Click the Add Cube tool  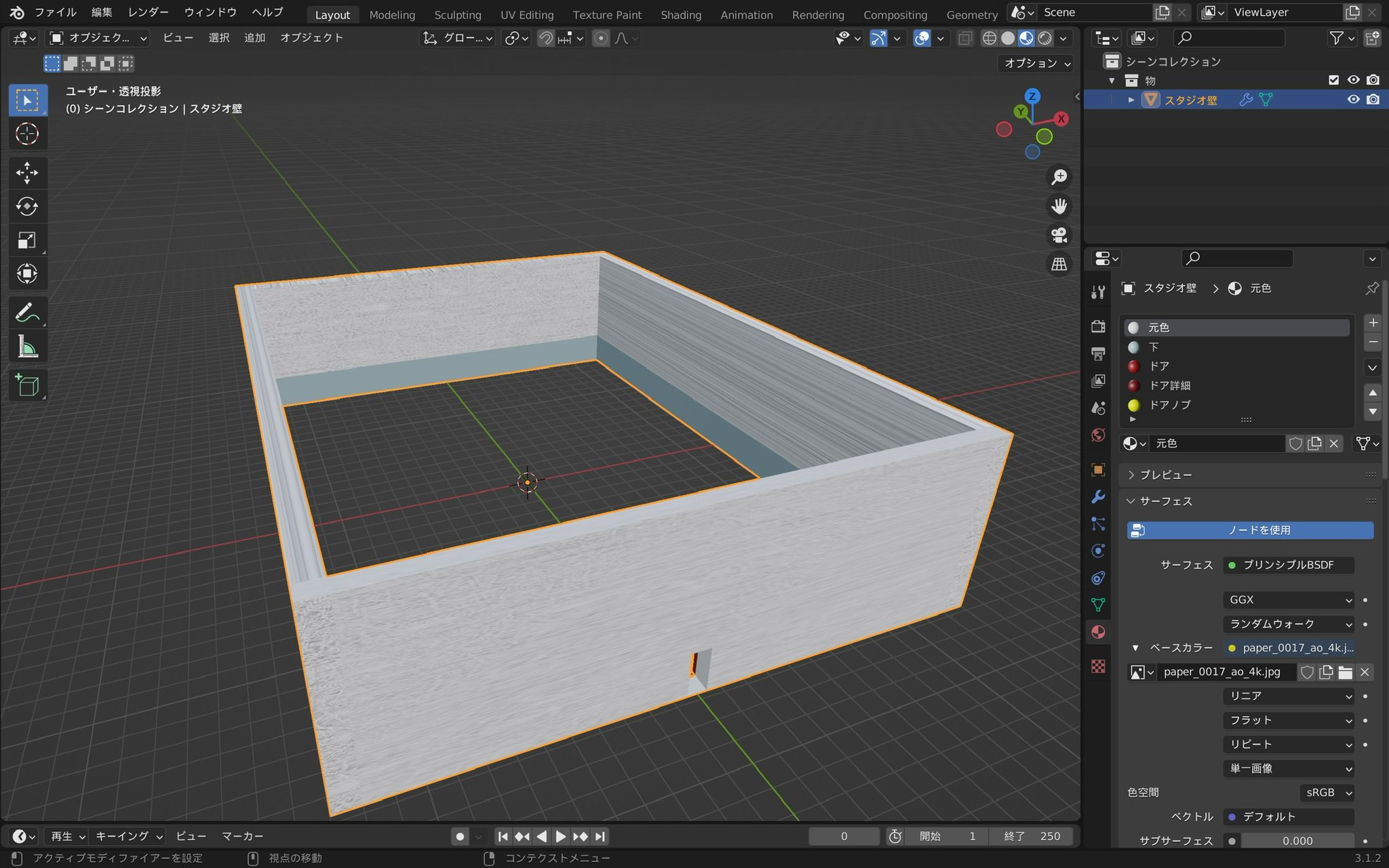[27, 385]
